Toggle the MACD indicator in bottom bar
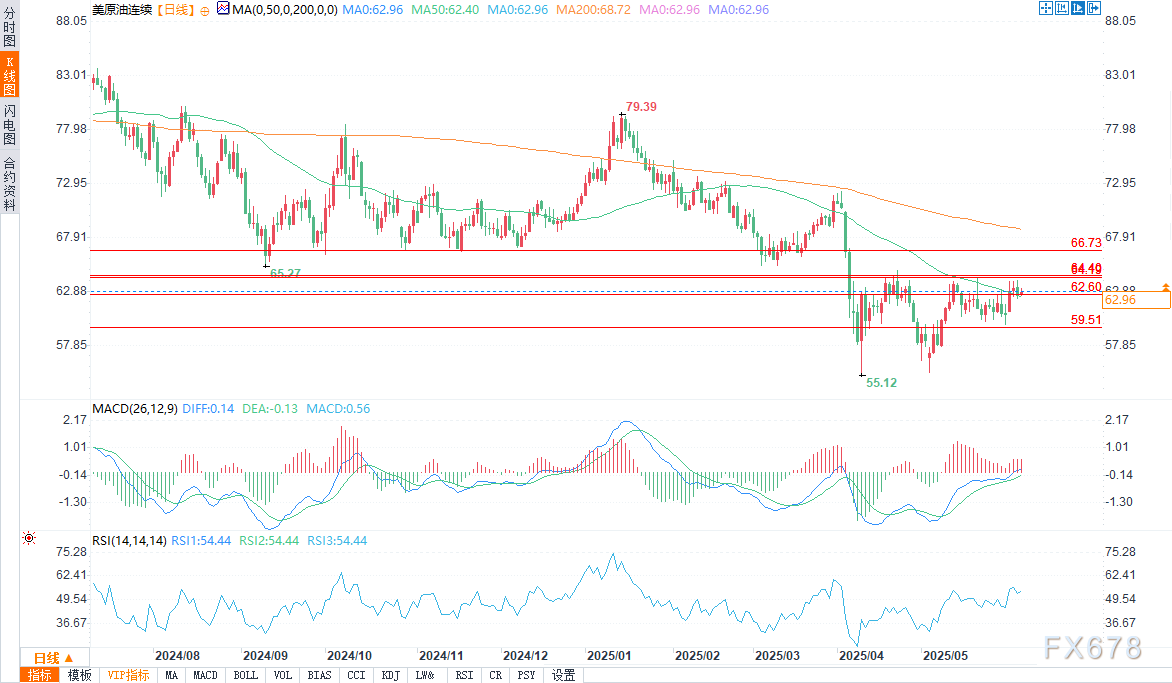 click(x=205, y=675)
